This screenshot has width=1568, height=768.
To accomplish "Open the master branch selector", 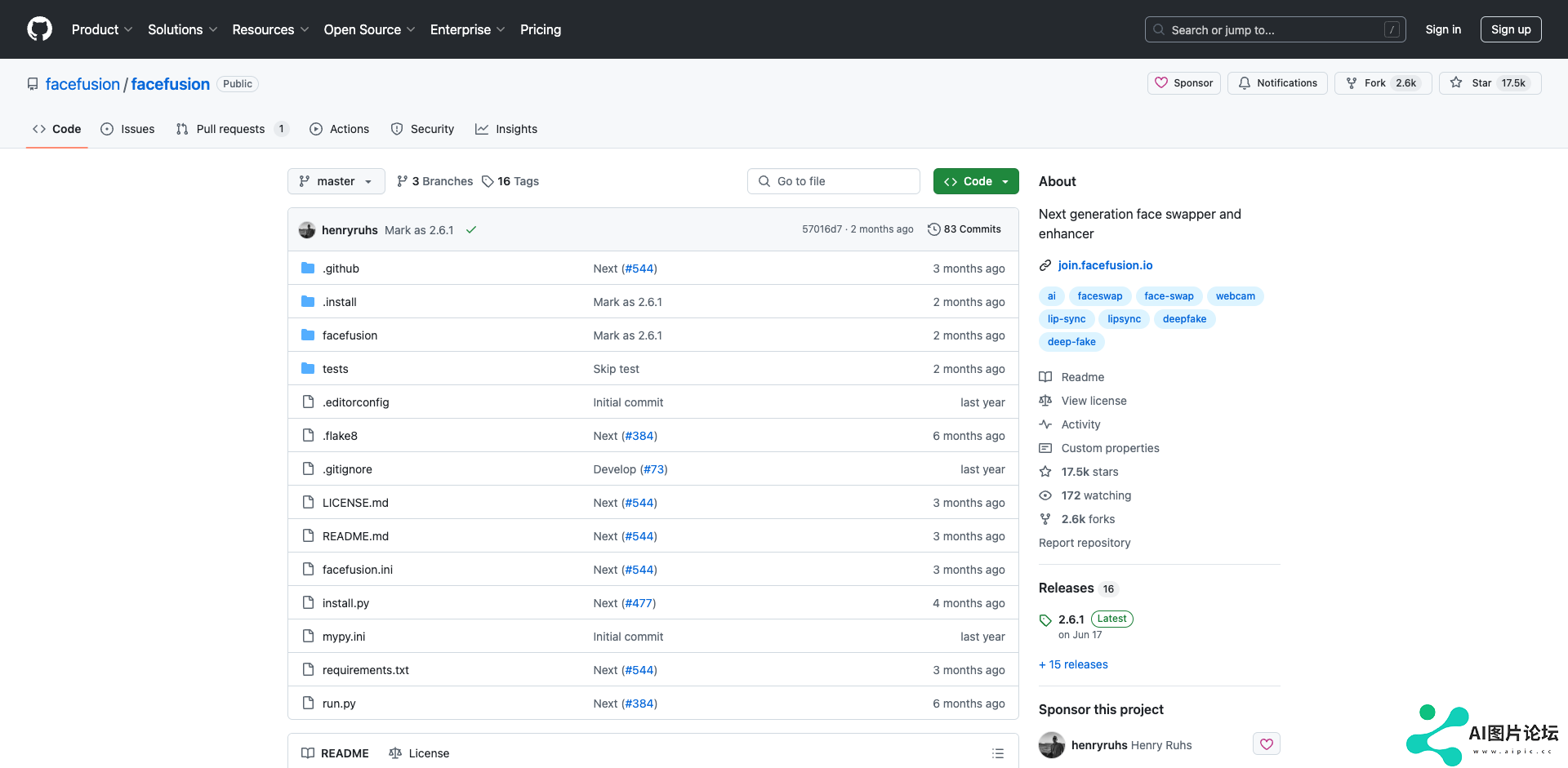I will pyautogui.click(x=336, y=181).
